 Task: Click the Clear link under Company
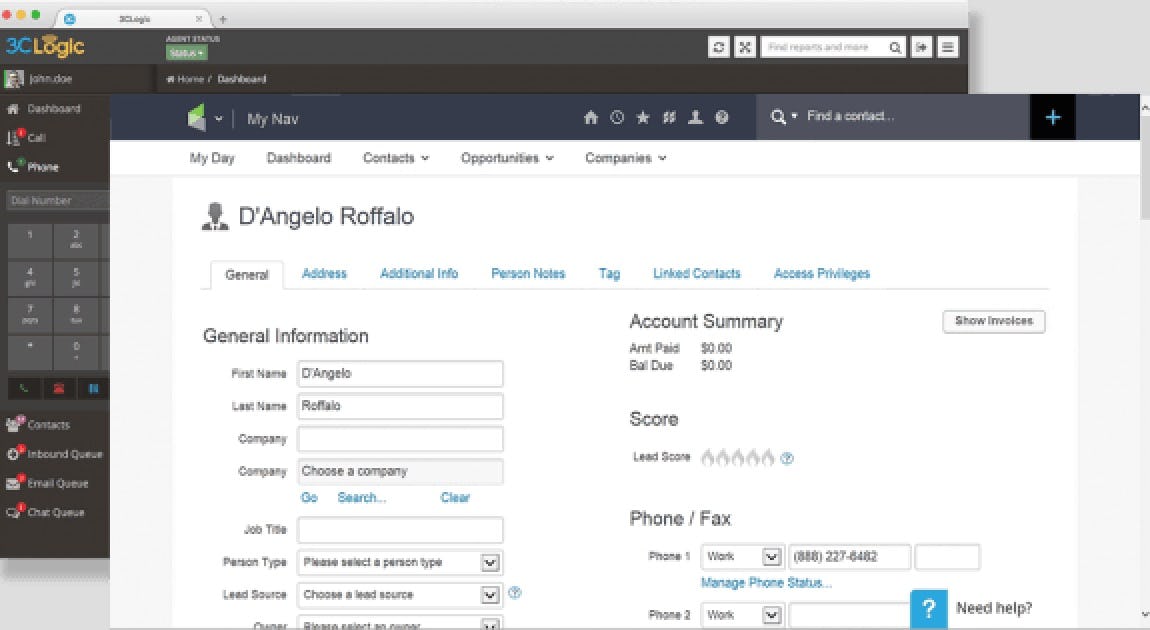tap(455, 497)
